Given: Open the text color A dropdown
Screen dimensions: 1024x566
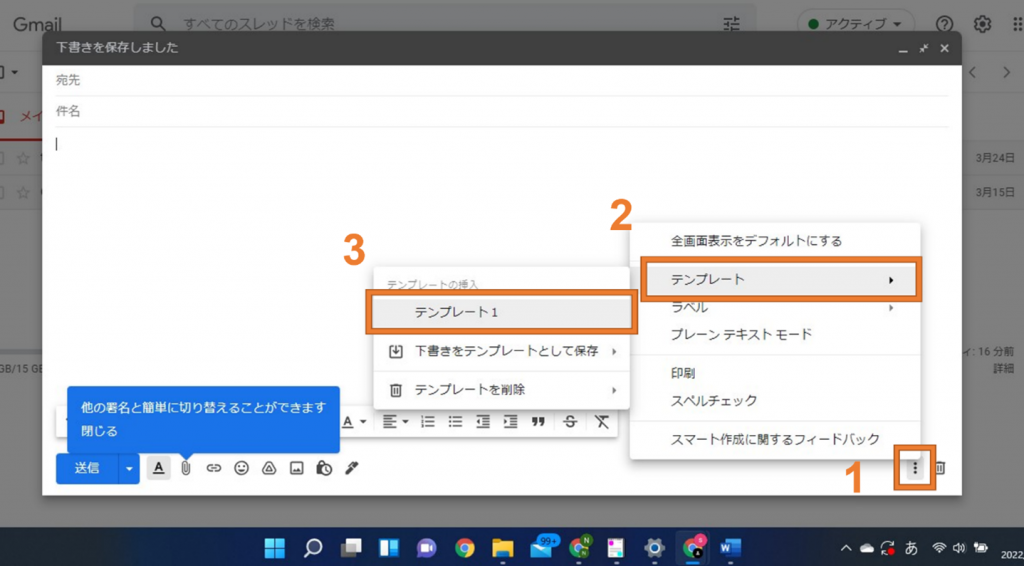Looking at the screenshot, I should pos(353,422).
